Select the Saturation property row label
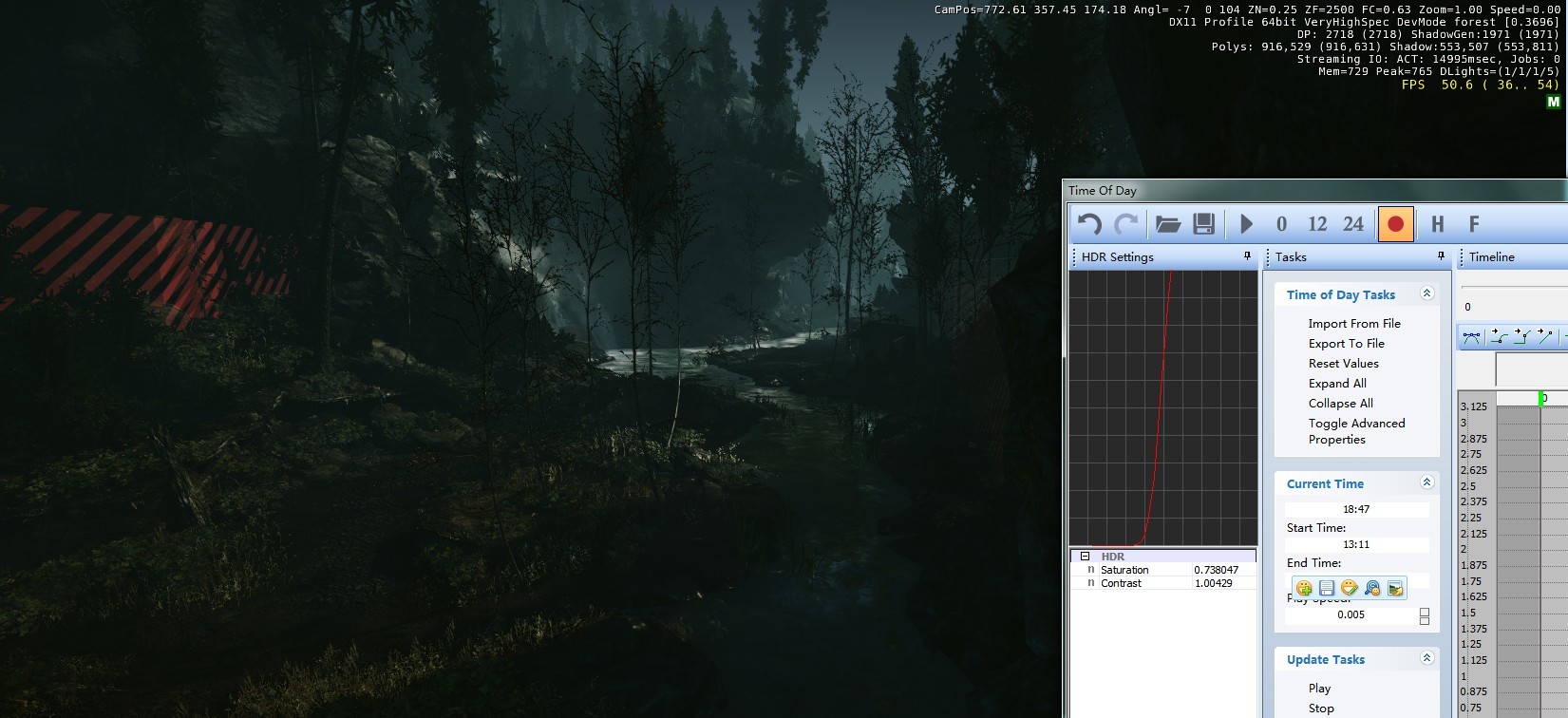This screenshot has height=718, width=1568. point(1124,570)
